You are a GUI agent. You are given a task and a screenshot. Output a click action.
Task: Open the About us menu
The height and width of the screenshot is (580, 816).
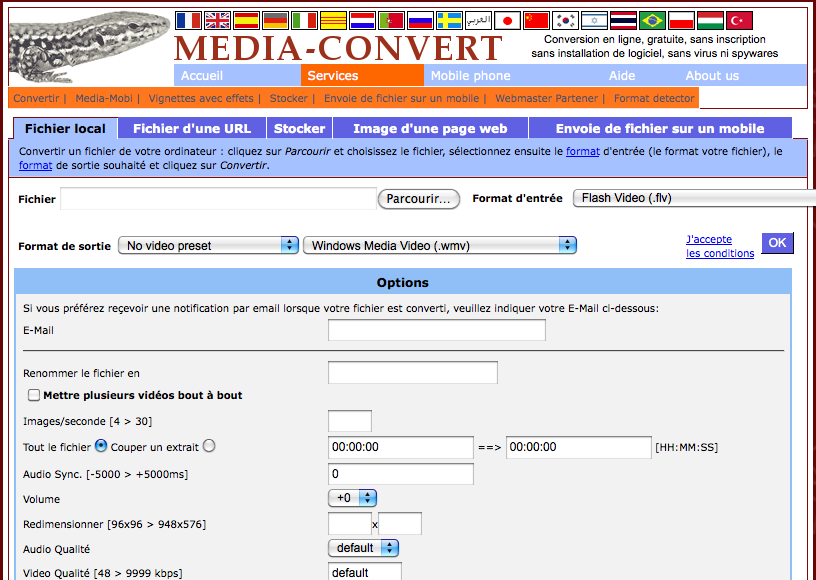click(x=712, y=75)
